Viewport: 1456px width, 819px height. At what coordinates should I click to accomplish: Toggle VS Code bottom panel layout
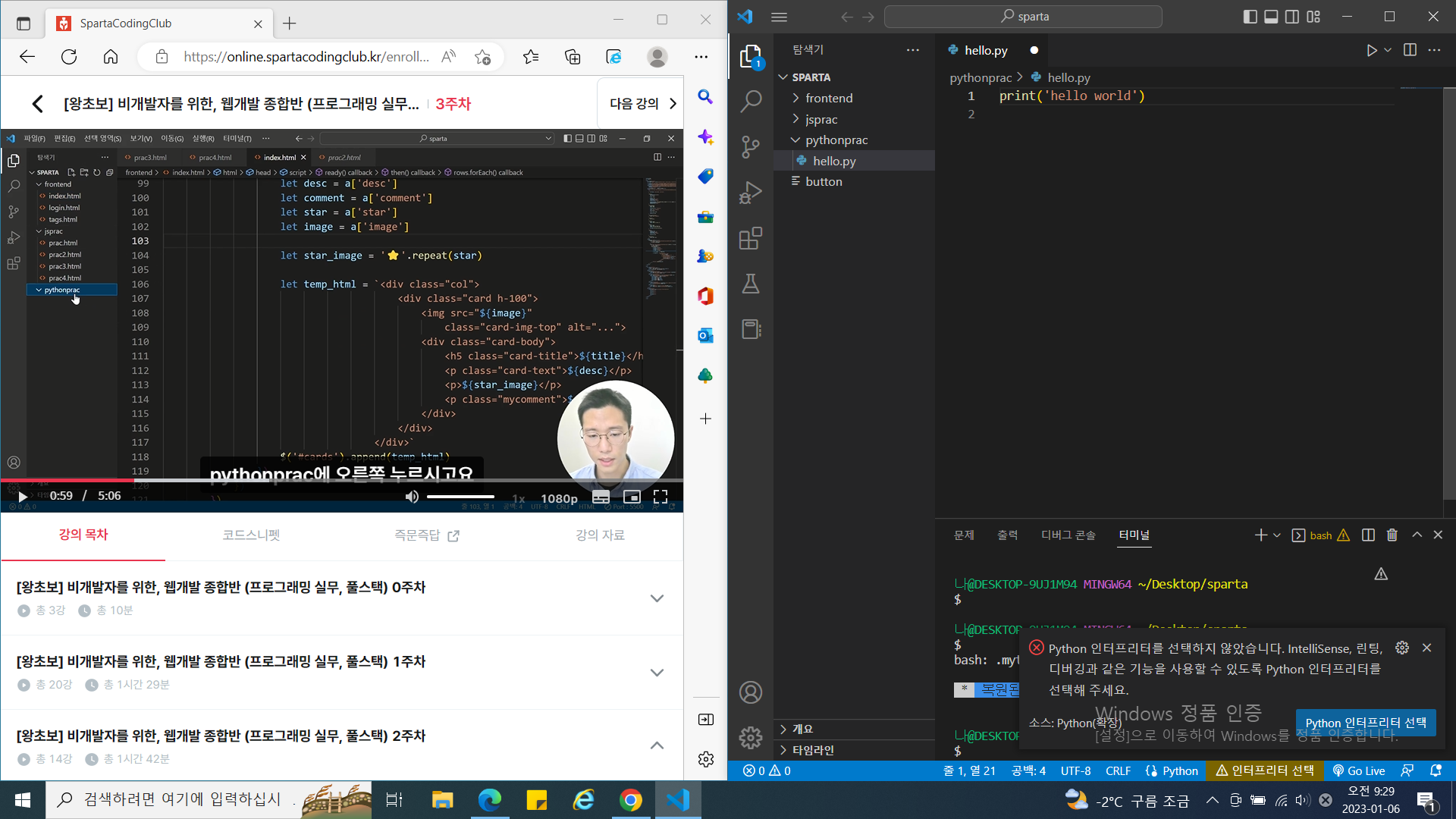click(x=1271, y=17)
